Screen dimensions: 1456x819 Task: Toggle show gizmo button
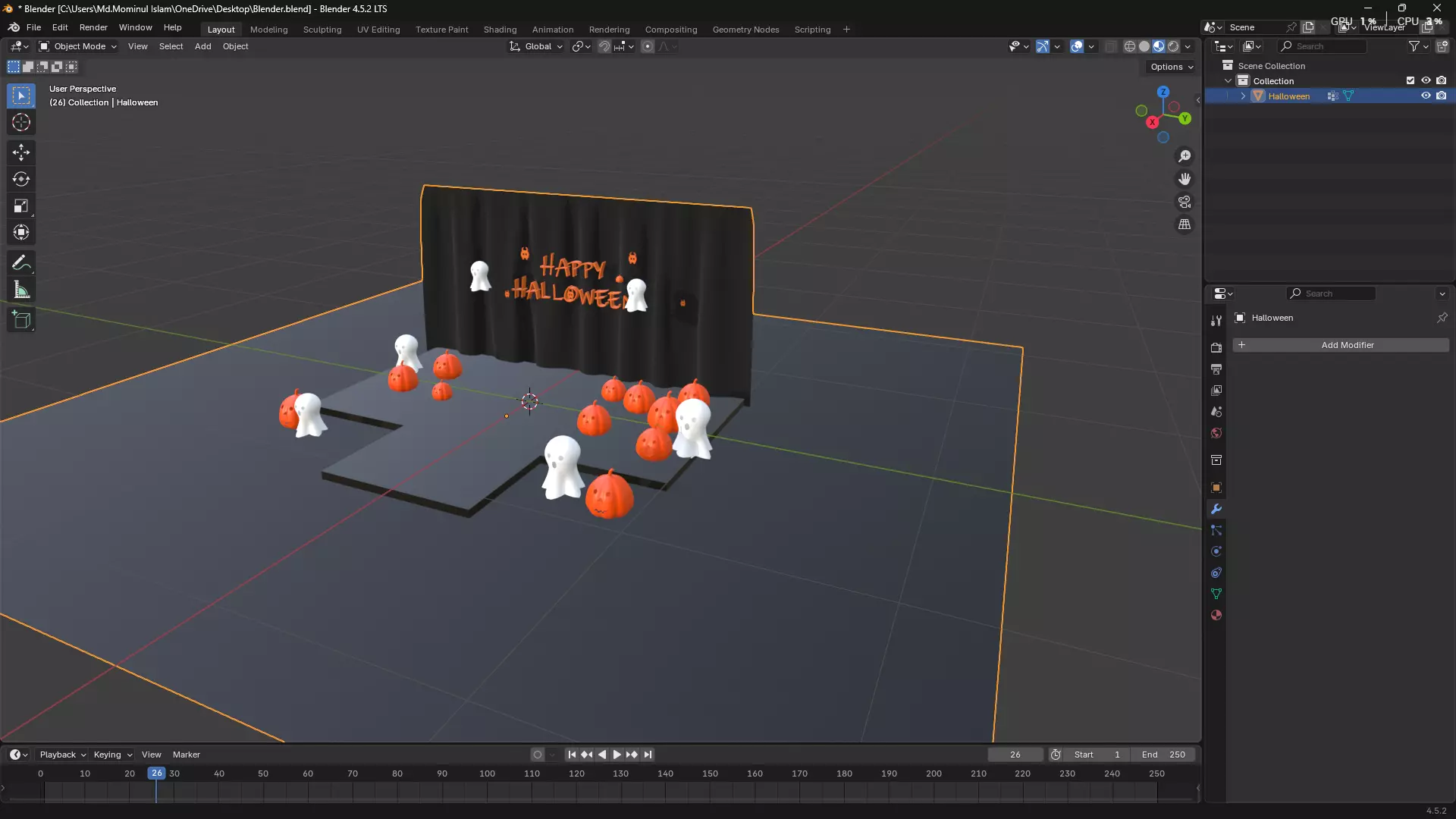(x=1043, y=46)
